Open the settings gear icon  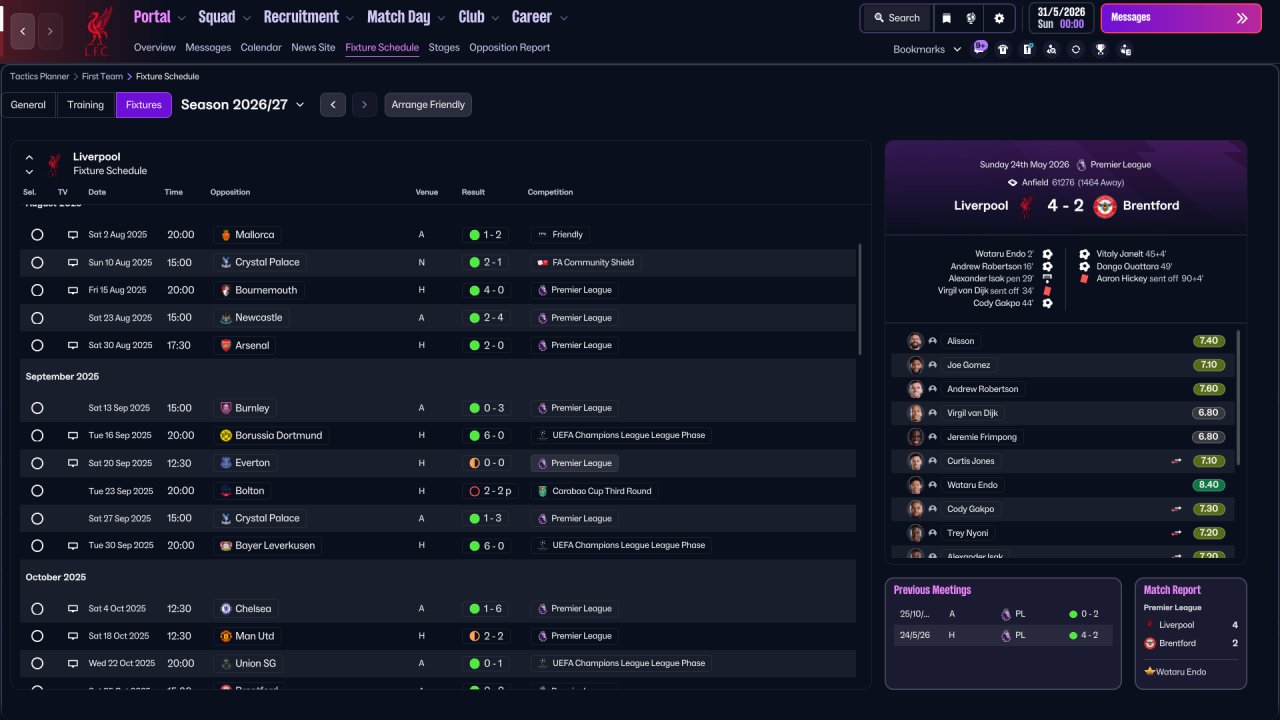click(999, 18)
